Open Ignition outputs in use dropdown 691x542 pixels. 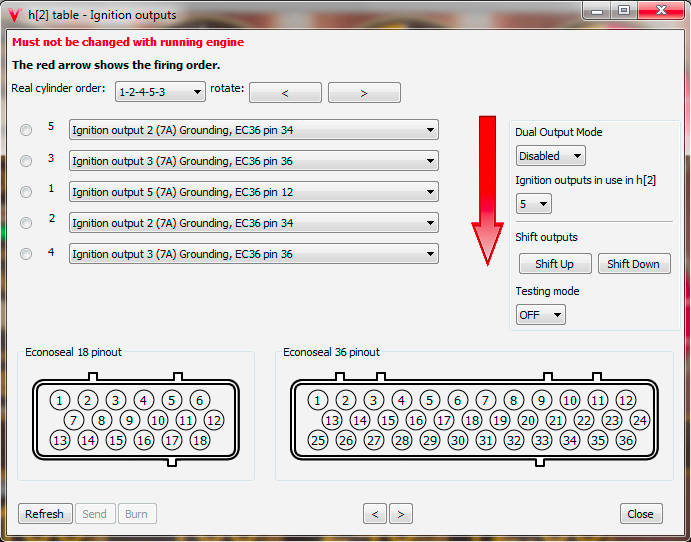534,204
